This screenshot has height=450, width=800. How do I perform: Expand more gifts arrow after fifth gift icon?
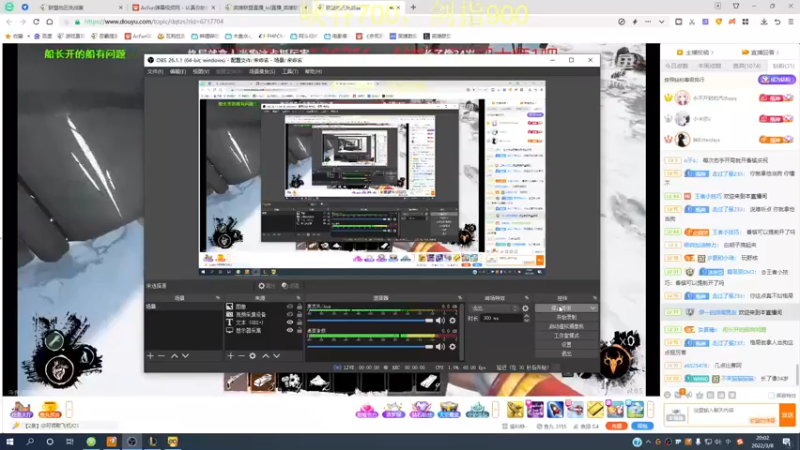pos(495,409)
